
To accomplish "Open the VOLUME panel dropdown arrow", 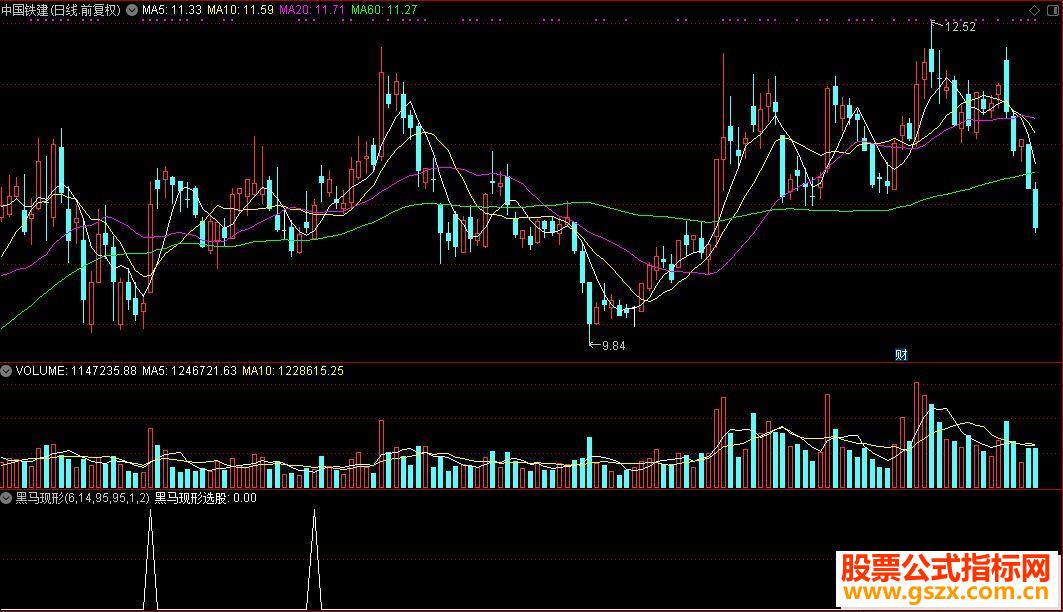I will point(6,371).
